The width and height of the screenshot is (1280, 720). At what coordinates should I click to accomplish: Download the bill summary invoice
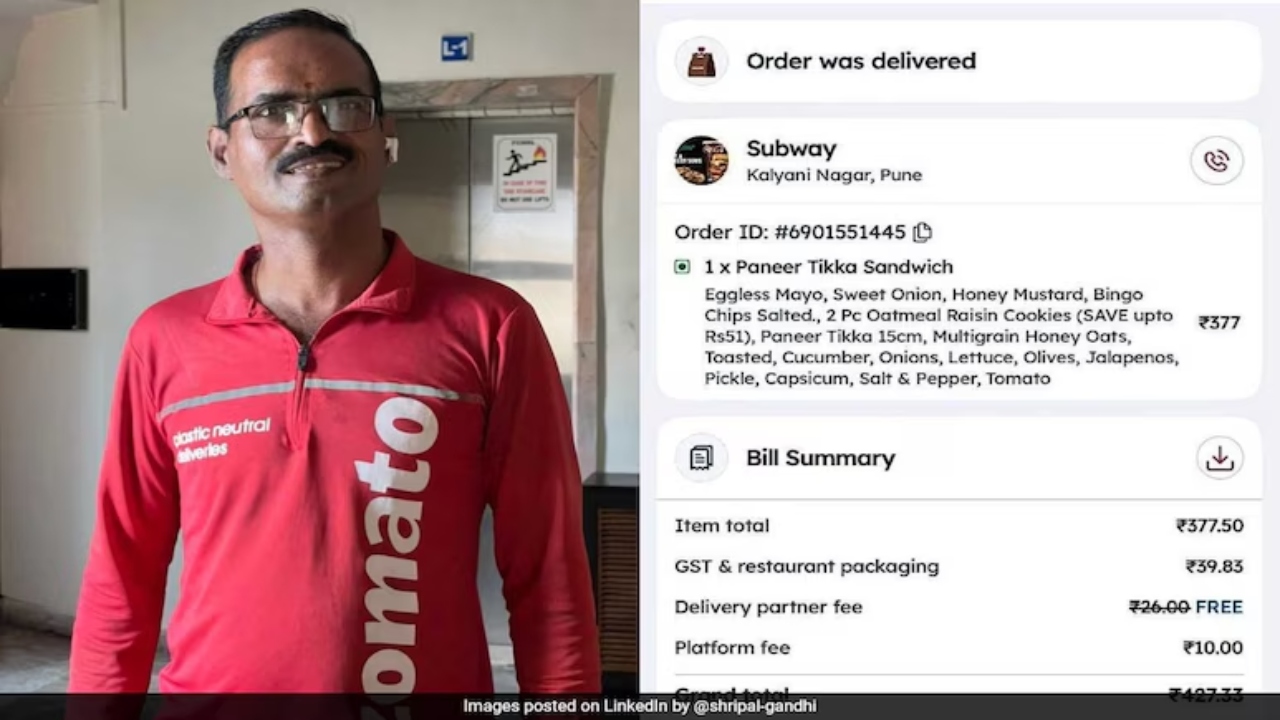1219,458
